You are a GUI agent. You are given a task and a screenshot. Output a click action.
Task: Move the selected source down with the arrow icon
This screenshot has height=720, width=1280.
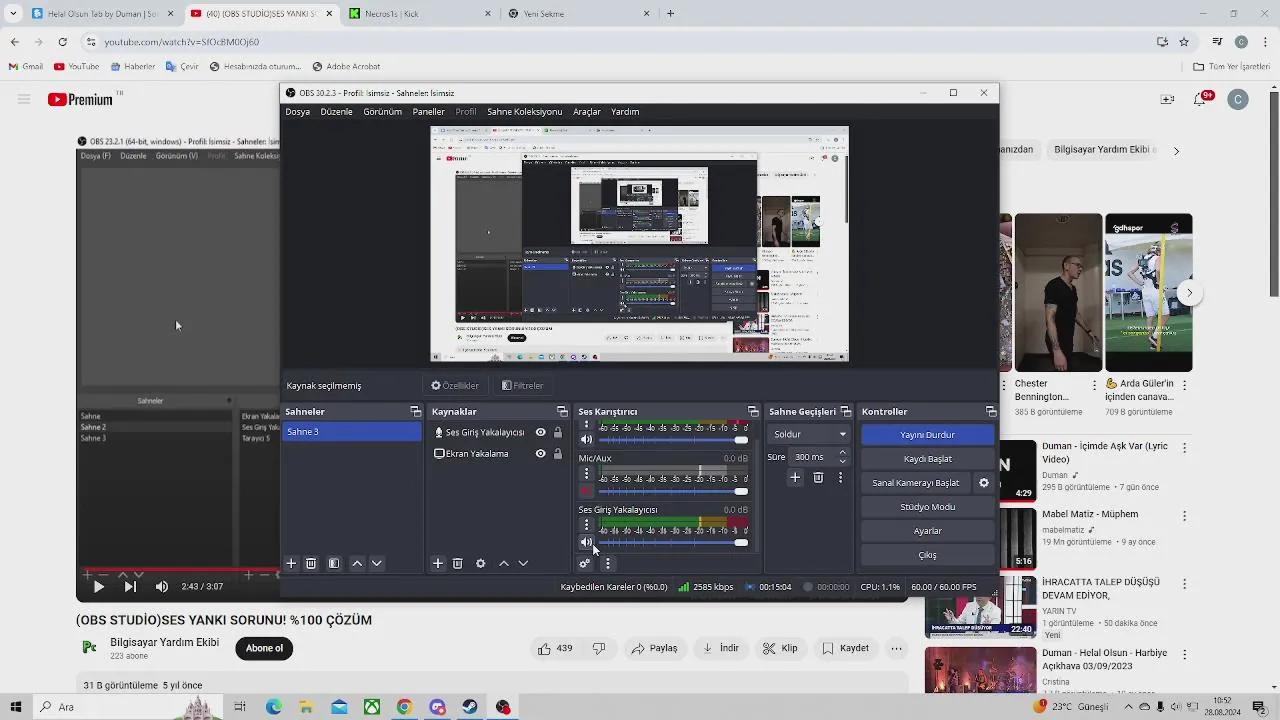(523, 563)
